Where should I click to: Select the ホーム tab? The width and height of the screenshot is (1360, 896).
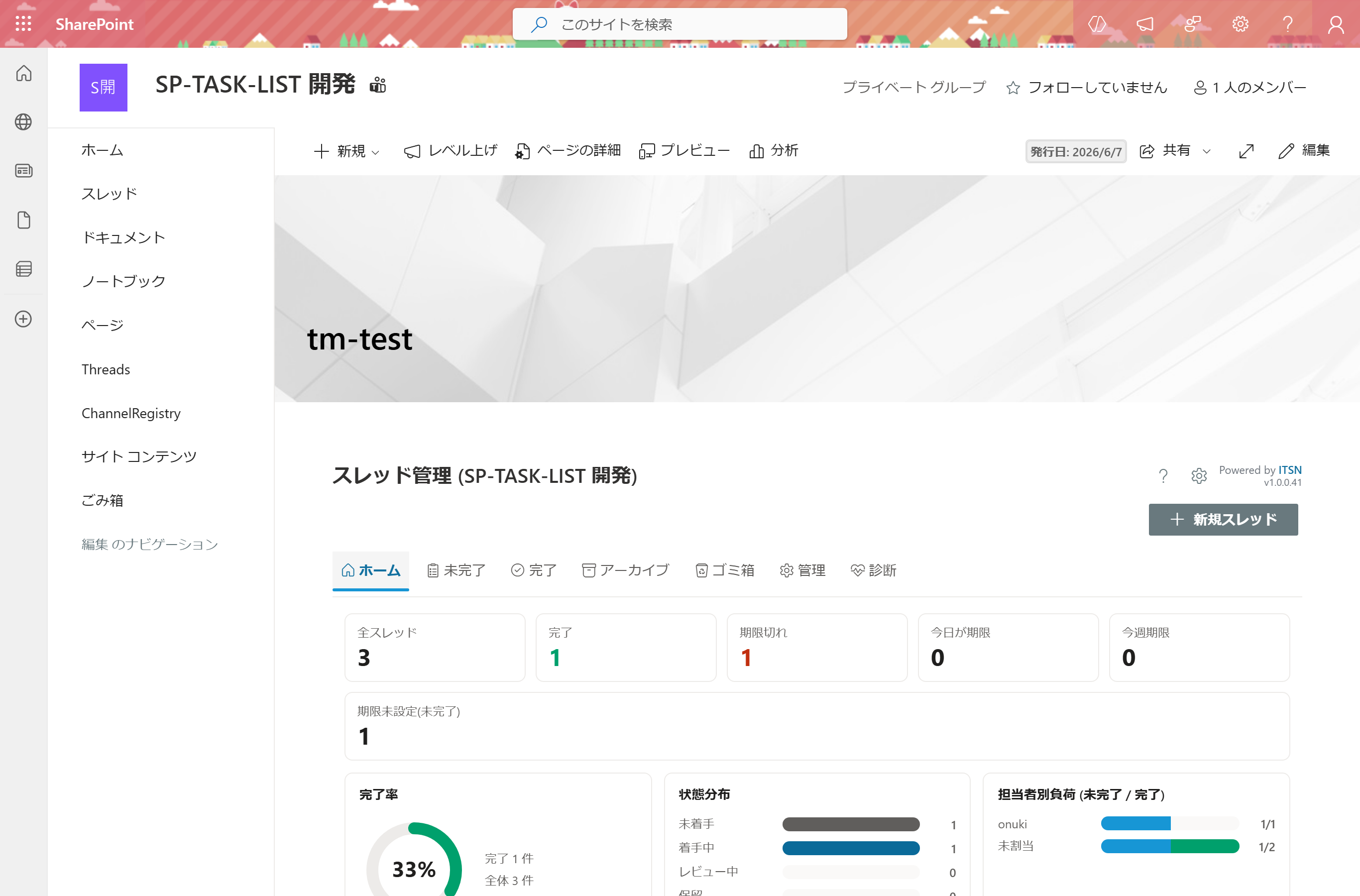point(370,570)
